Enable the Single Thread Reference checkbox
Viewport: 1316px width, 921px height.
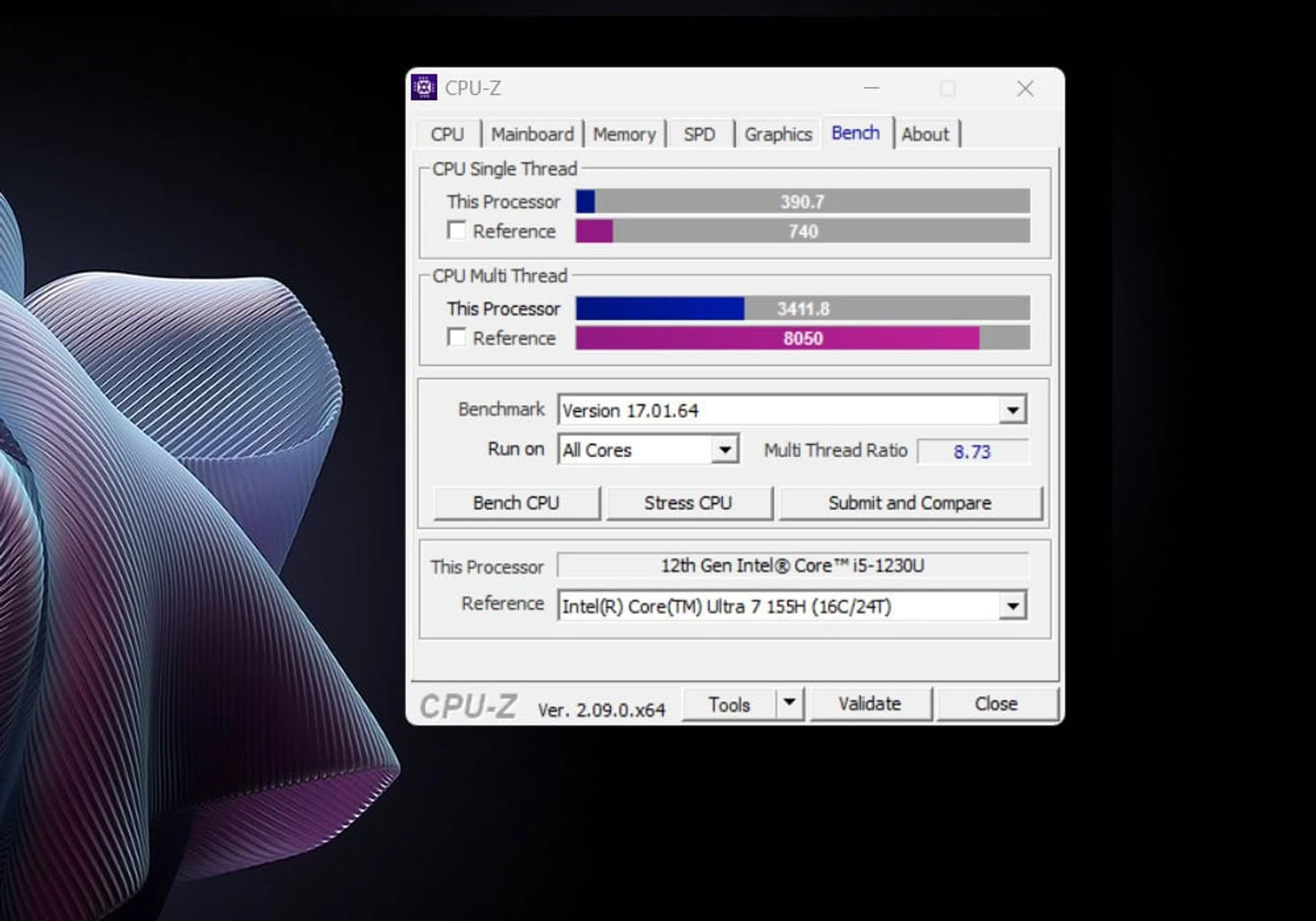[x=456, y=230]
